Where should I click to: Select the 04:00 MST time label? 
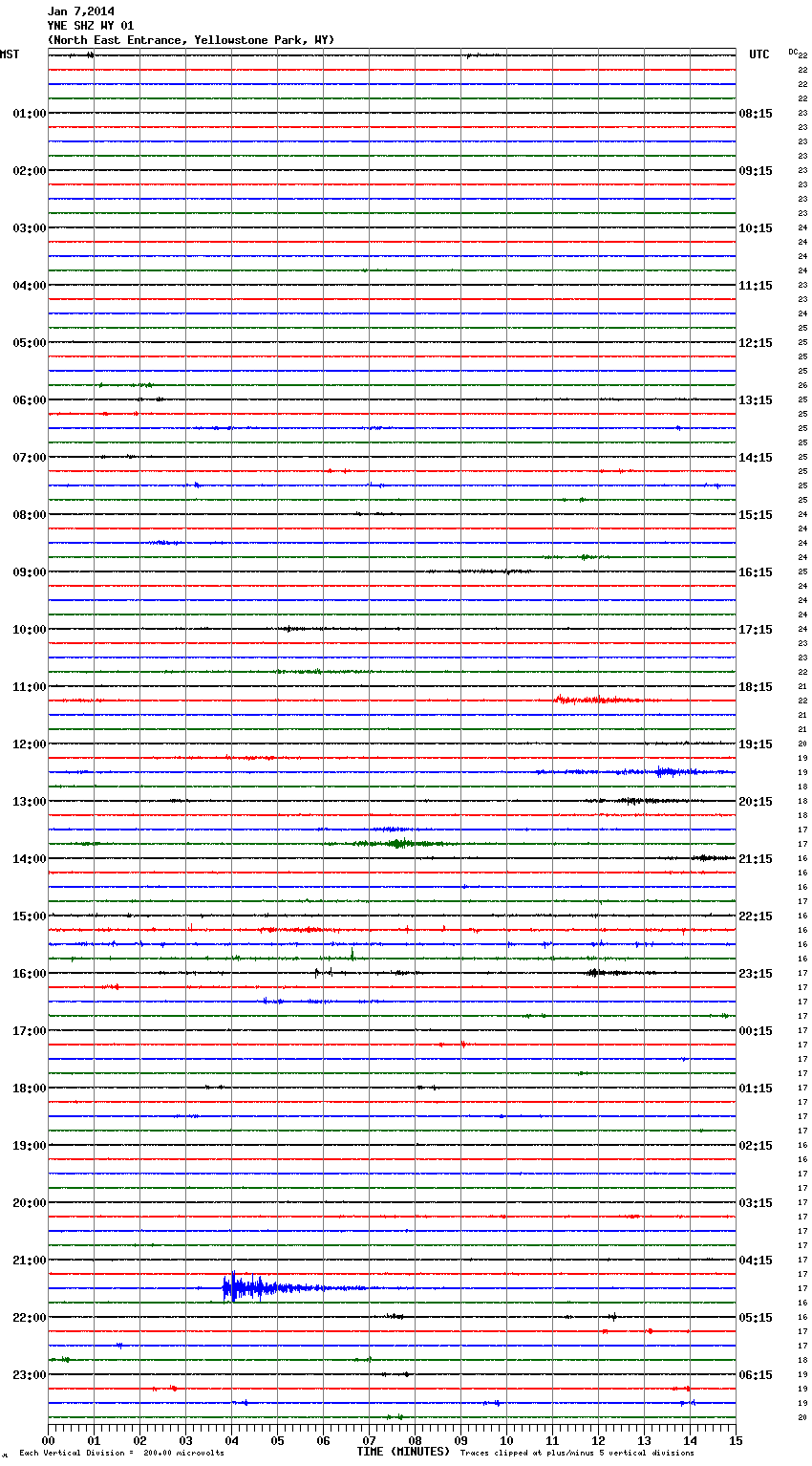pos(30,286)
